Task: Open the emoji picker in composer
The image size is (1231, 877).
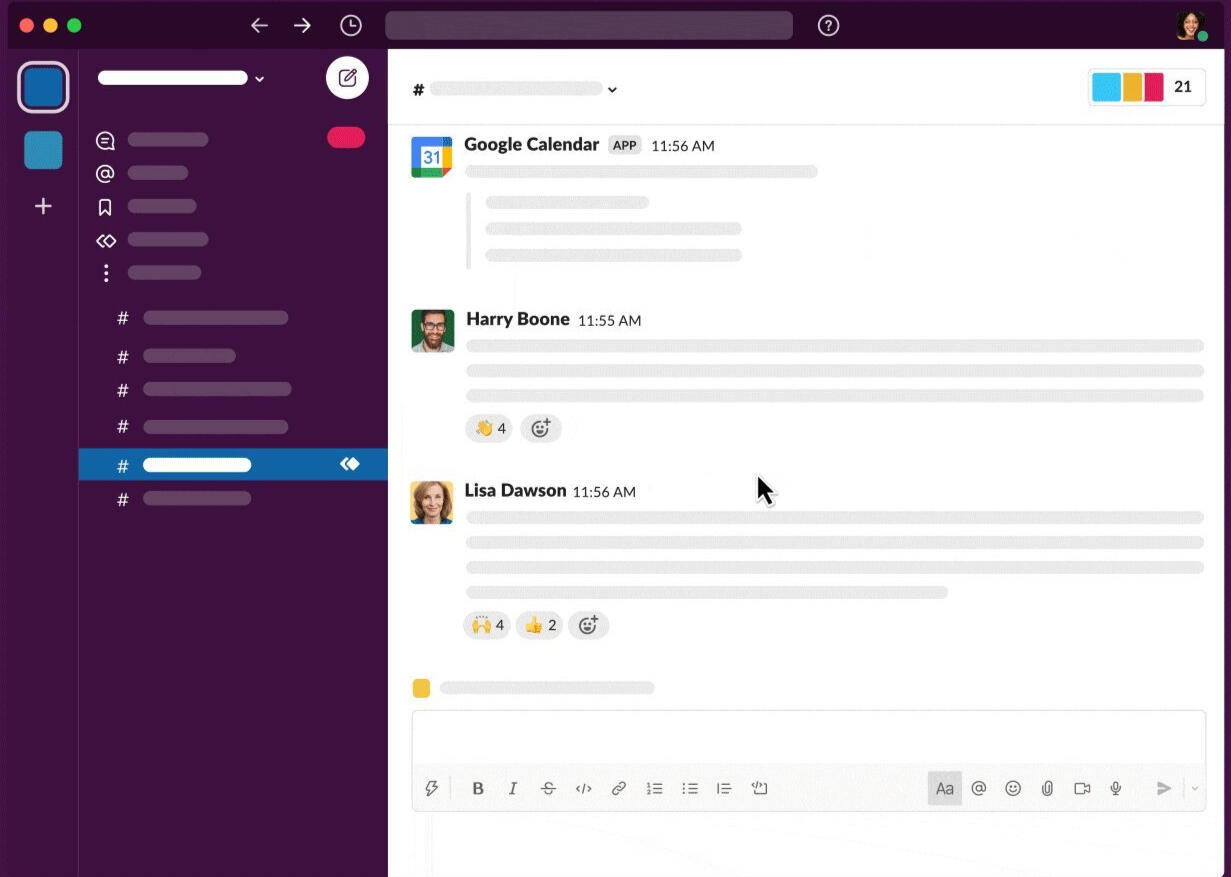Action: pyautogui.click(x=1013, y=788)
